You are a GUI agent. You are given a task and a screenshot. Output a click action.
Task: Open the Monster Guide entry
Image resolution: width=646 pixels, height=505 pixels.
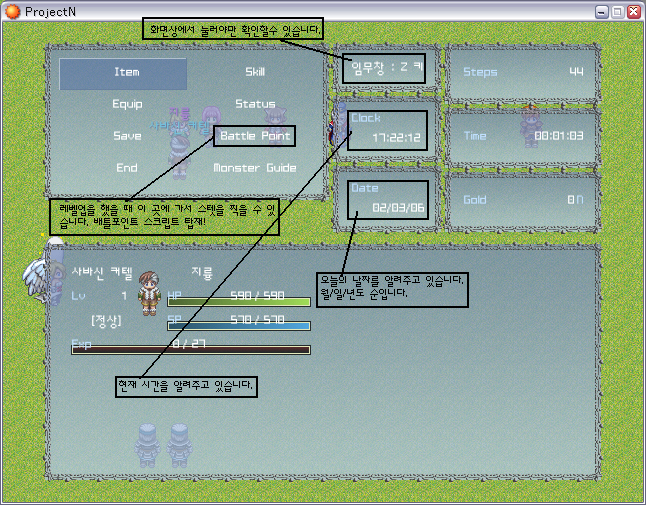[x=255, y=168]
